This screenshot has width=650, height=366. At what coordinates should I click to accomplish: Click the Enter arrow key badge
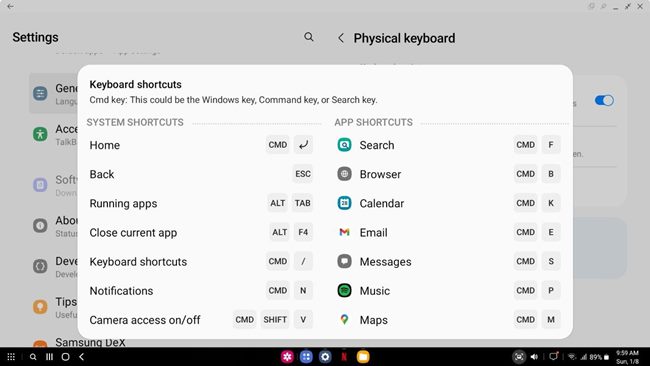303,145
